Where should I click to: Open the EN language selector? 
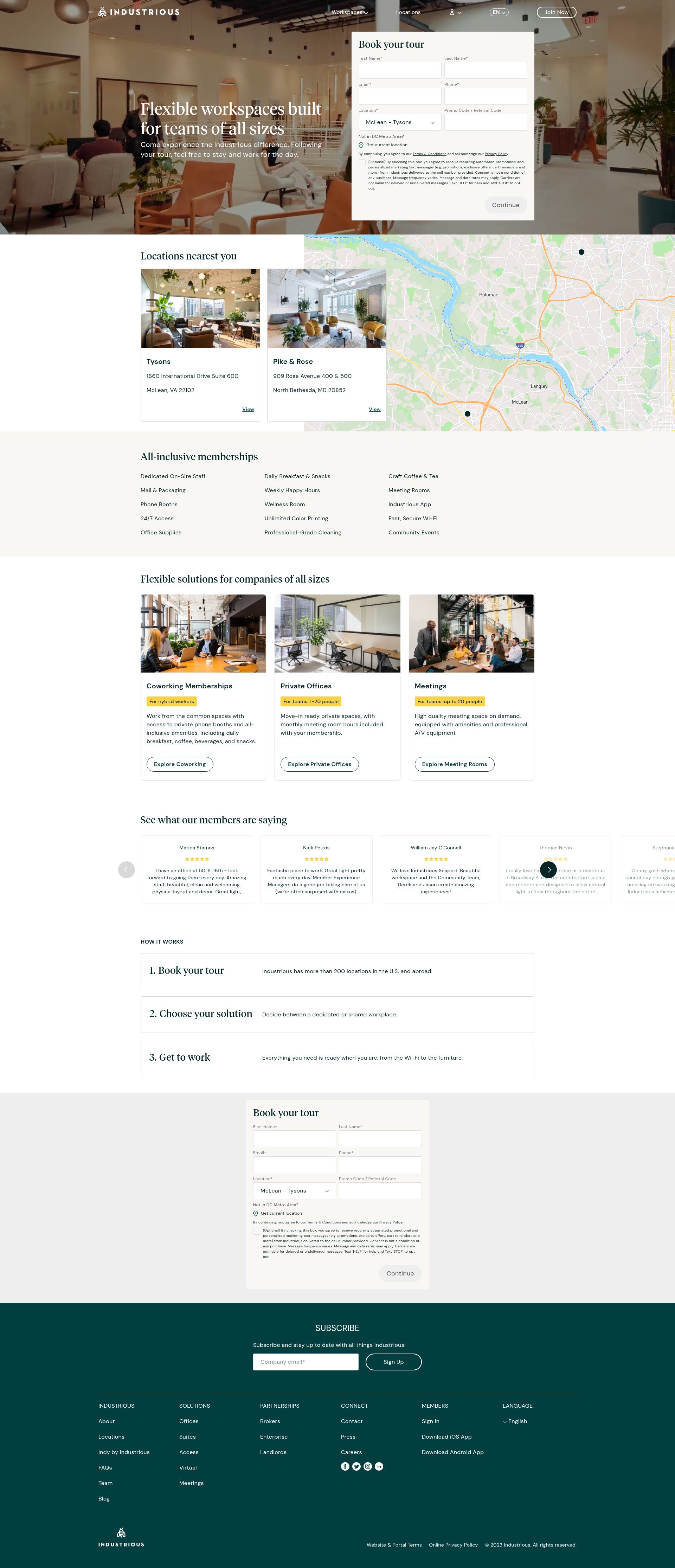coord(499,12)
